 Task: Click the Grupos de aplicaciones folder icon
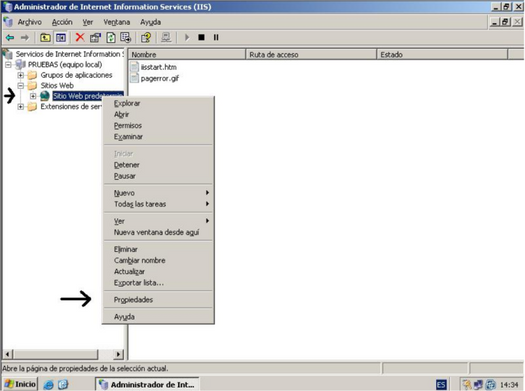(32, 75)
